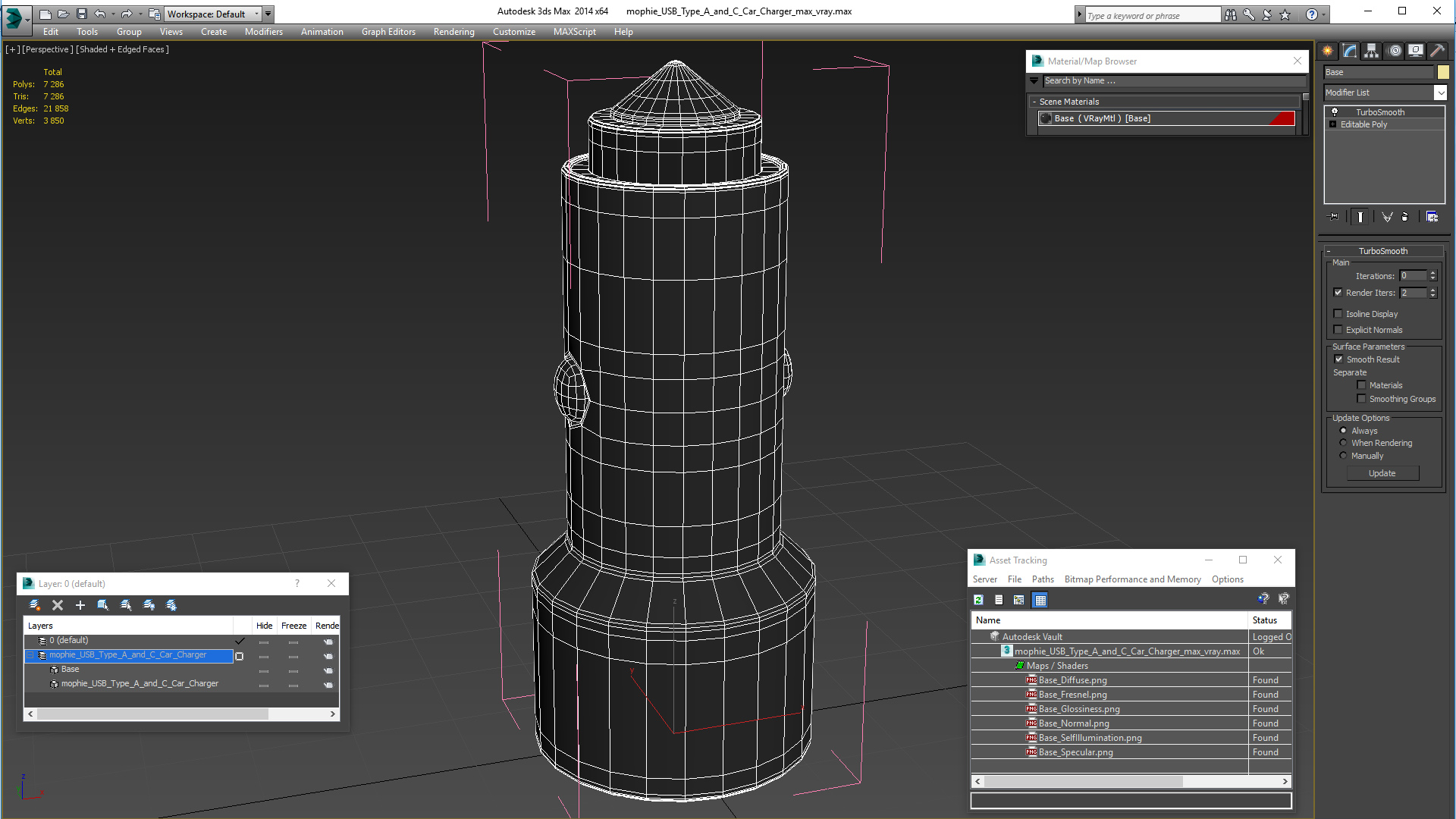Open the Utilities hammer panel tab
The width and height of the screenshot is (1456, 819).
click(1438, 51)
